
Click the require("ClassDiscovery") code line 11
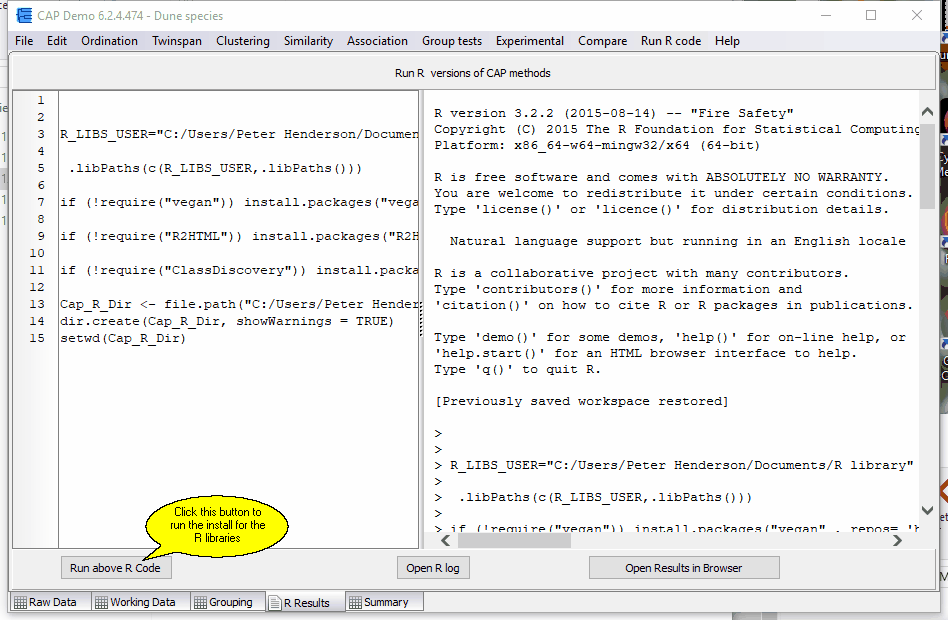(x=239, y=270)
